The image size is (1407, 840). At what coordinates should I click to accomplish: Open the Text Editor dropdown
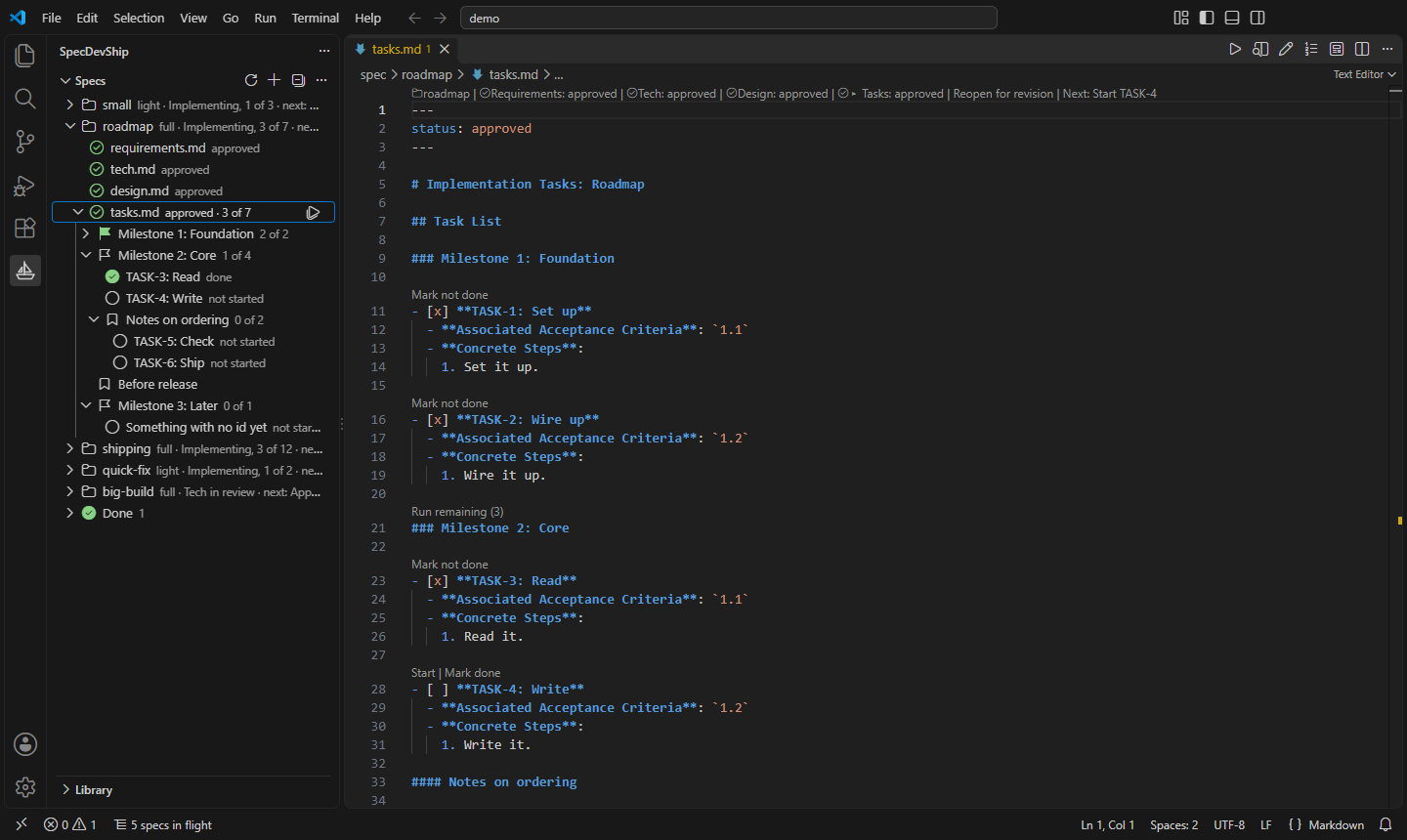pos(1364,74)
